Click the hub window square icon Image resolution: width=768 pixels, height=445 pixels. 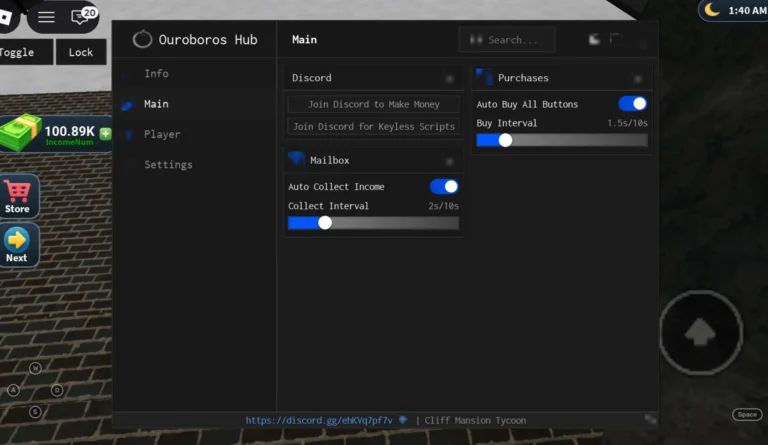click(616, 39)
